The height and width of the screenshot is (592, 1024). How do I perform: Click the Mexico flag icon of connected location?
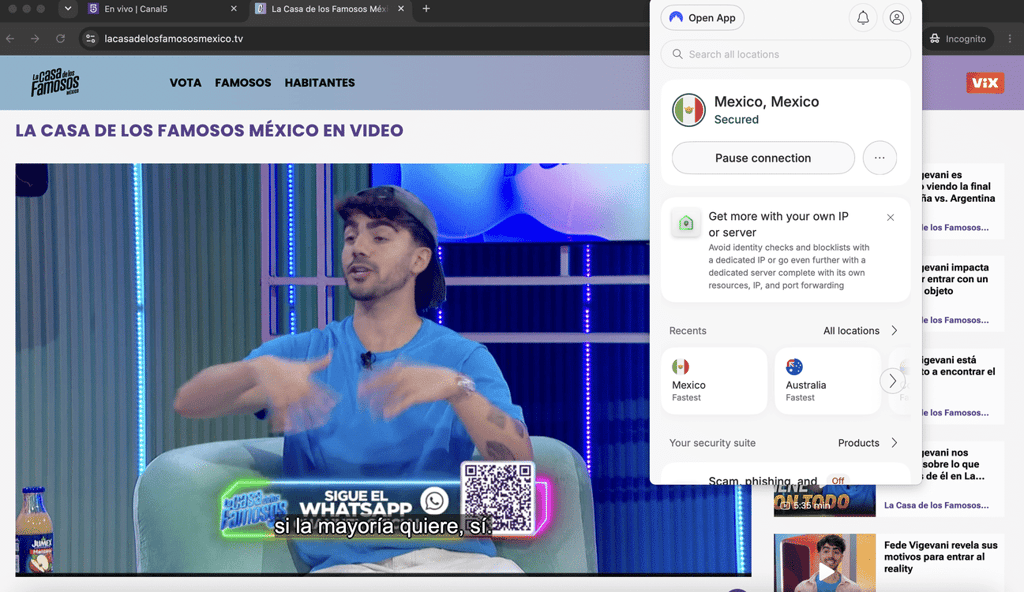[x=688, y=110]
